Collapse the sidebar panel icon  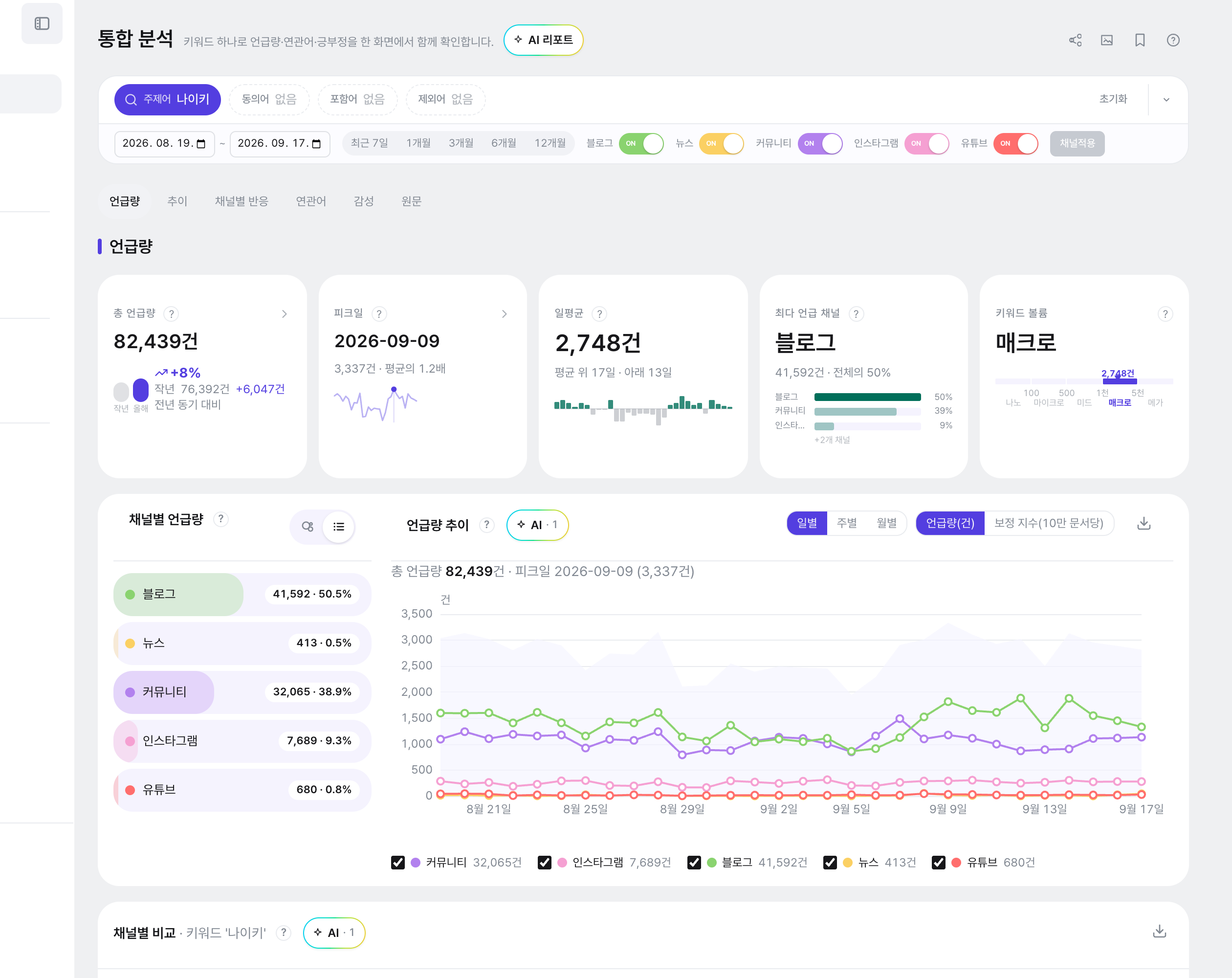coord(42,23)
